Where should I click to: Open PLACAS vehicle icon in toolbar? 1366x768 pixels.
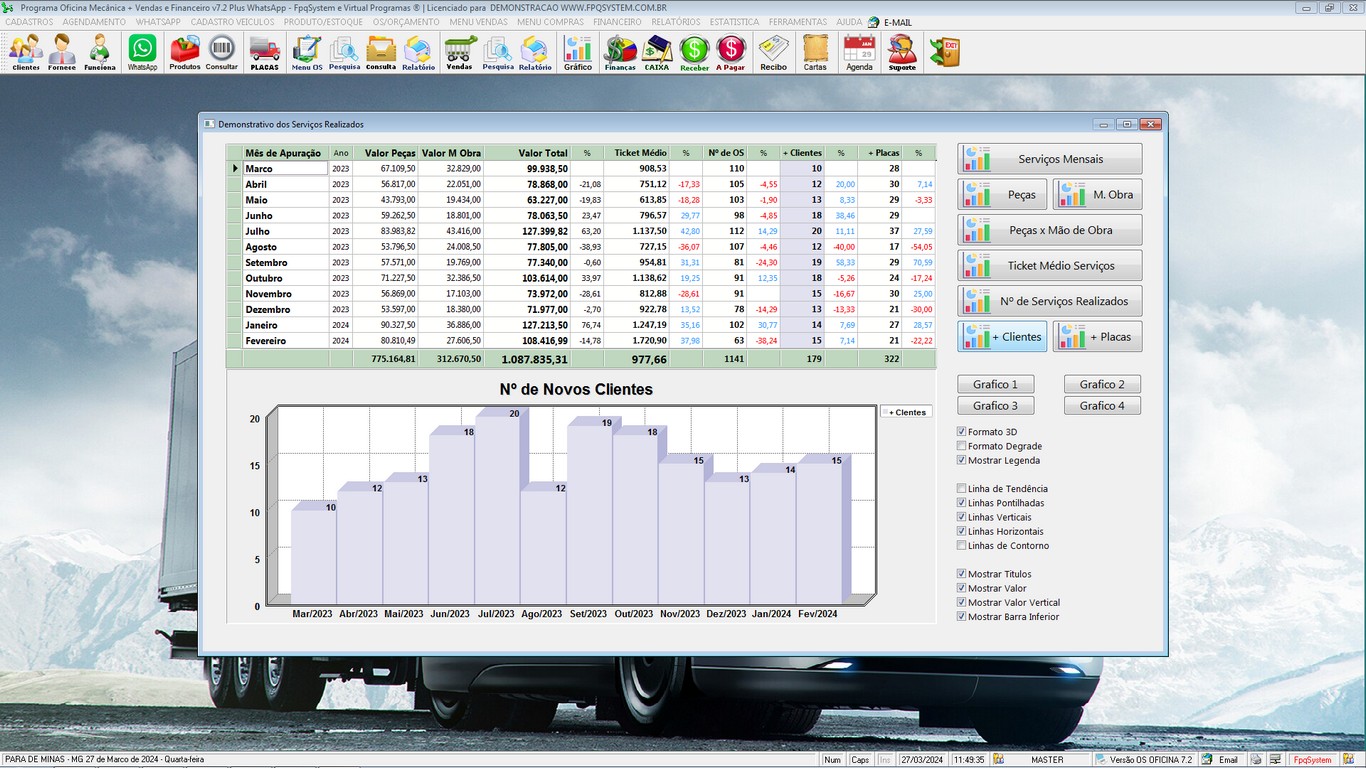(x=264, y=51)
